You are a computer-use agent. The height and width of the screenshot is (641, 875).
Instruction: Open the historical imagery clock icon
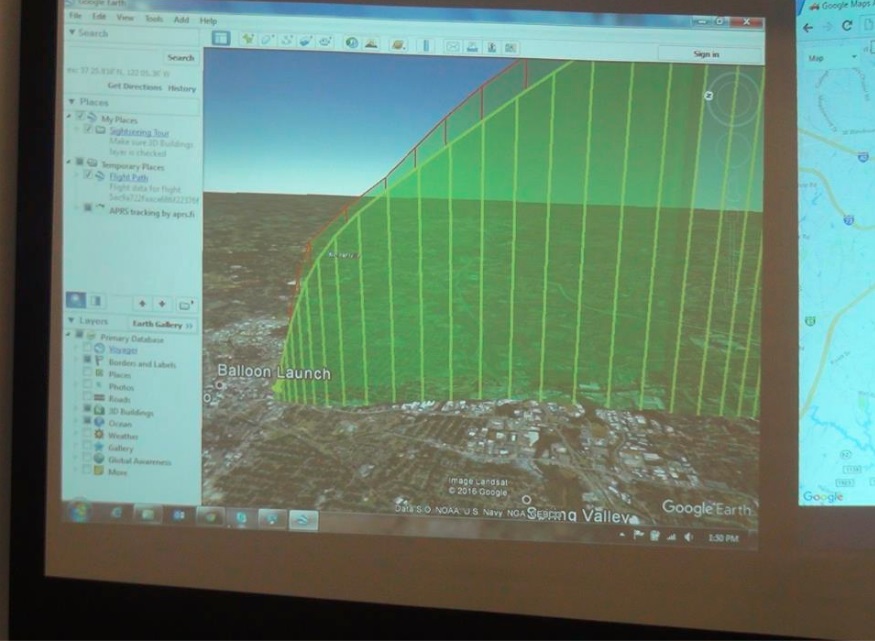click(x=352, y=43)
